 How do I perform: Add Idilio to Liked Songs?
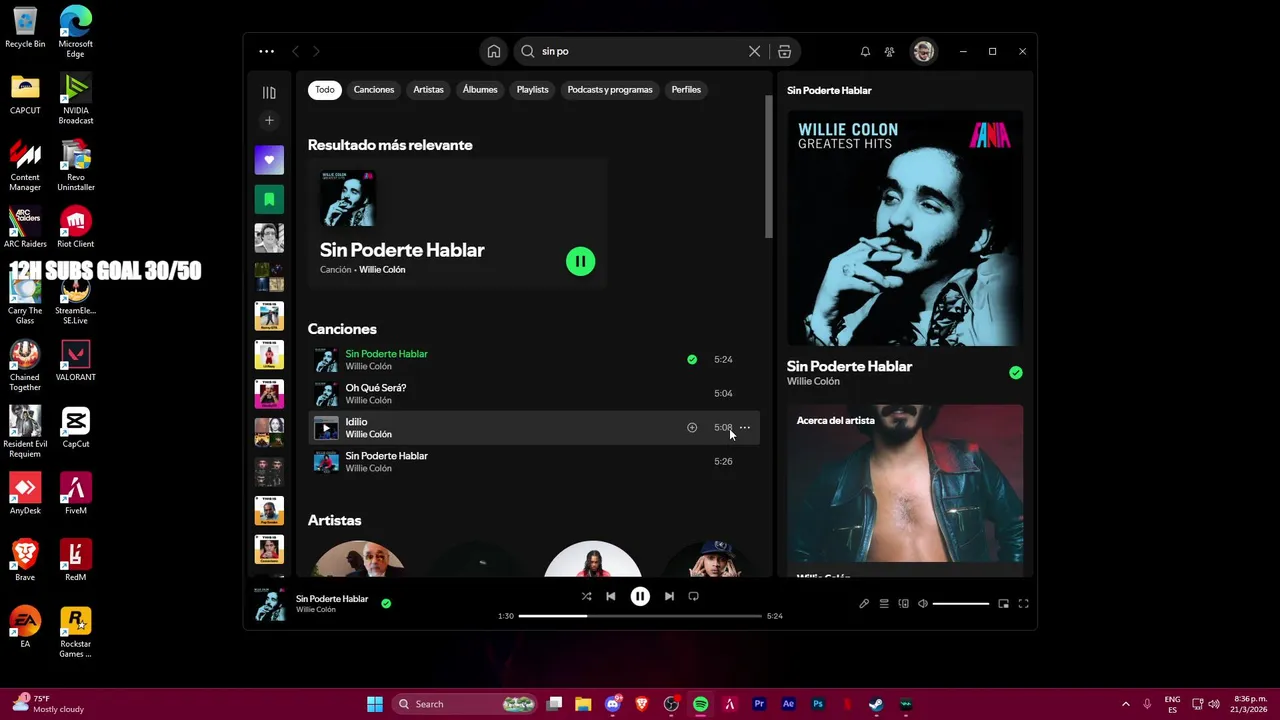pyautogui.click(x=692, y=428)
